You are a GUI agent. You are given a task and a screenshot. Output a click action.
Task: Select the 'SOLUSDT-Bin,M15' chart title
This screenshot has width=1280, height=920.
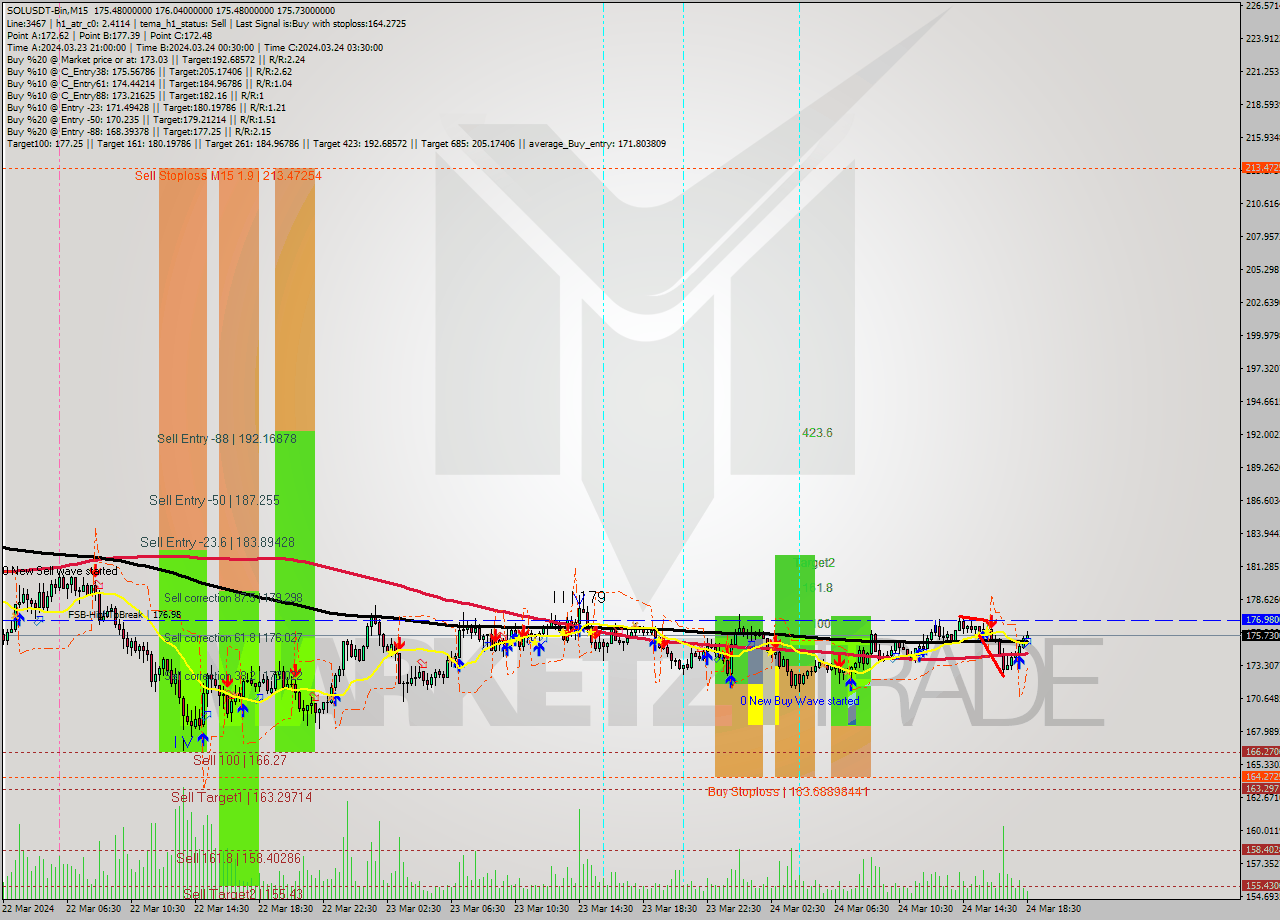click(x=48, y=9)
